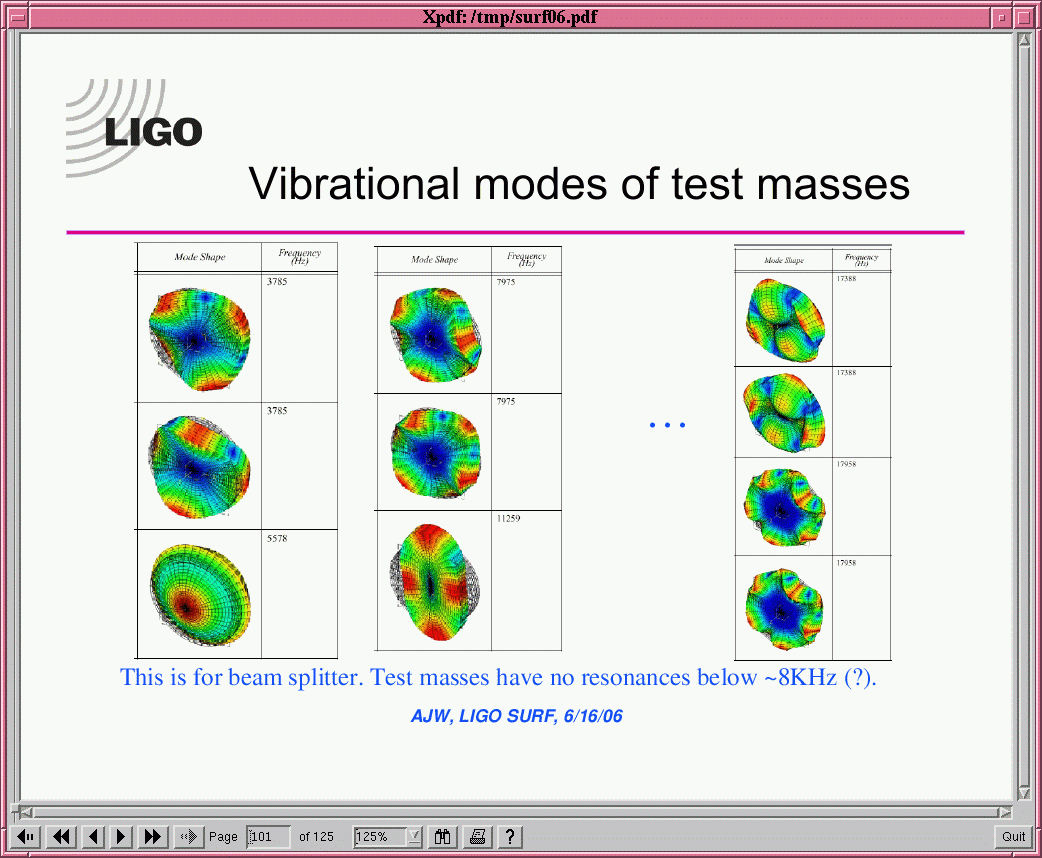This screenshot has height=858, width=1042.
Task: Go to the previous page
Action: tap(92, 836)
